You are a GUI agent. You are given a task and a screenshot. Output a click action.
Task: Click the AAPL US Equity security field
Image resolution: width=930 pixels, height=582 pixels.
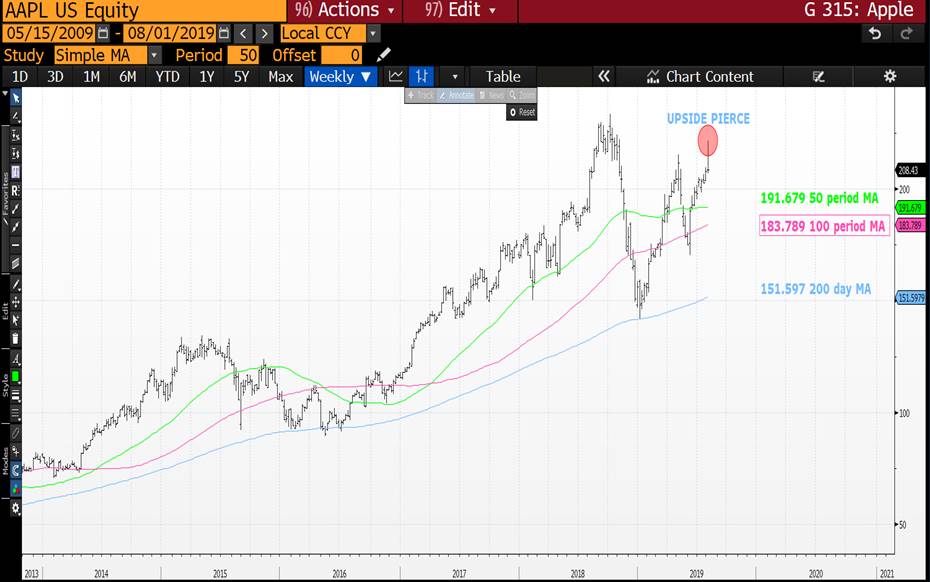(144, 11)
